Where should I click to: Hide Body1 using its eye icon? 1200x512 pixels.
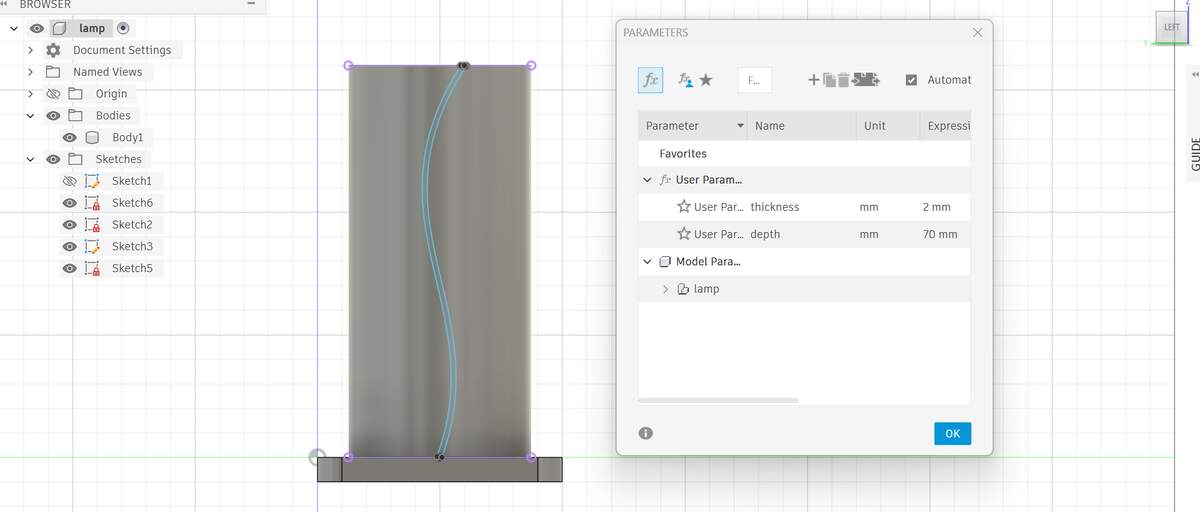[x=70, y=137]
